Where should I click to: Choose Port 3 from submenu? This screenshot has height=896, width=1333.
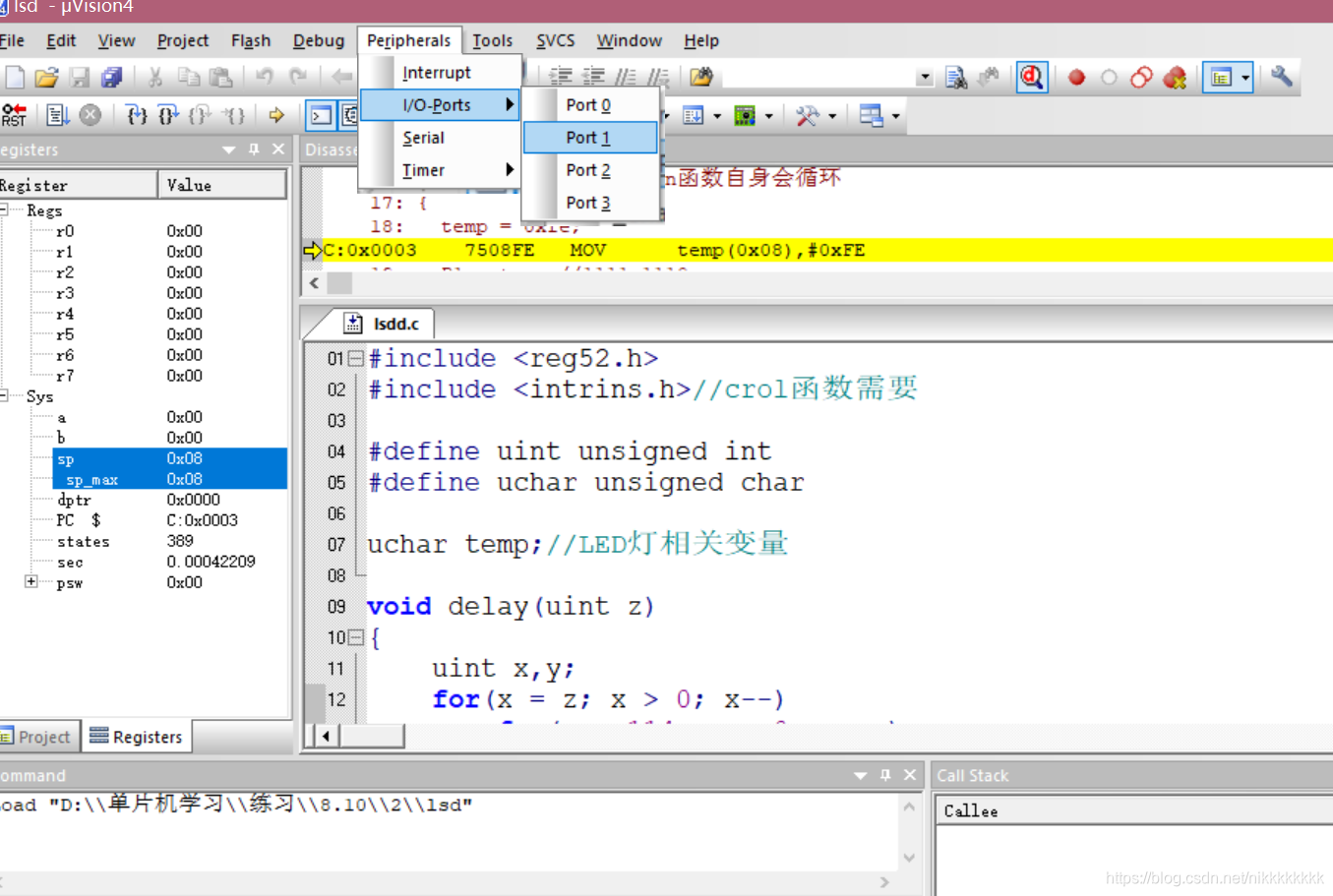589,203
